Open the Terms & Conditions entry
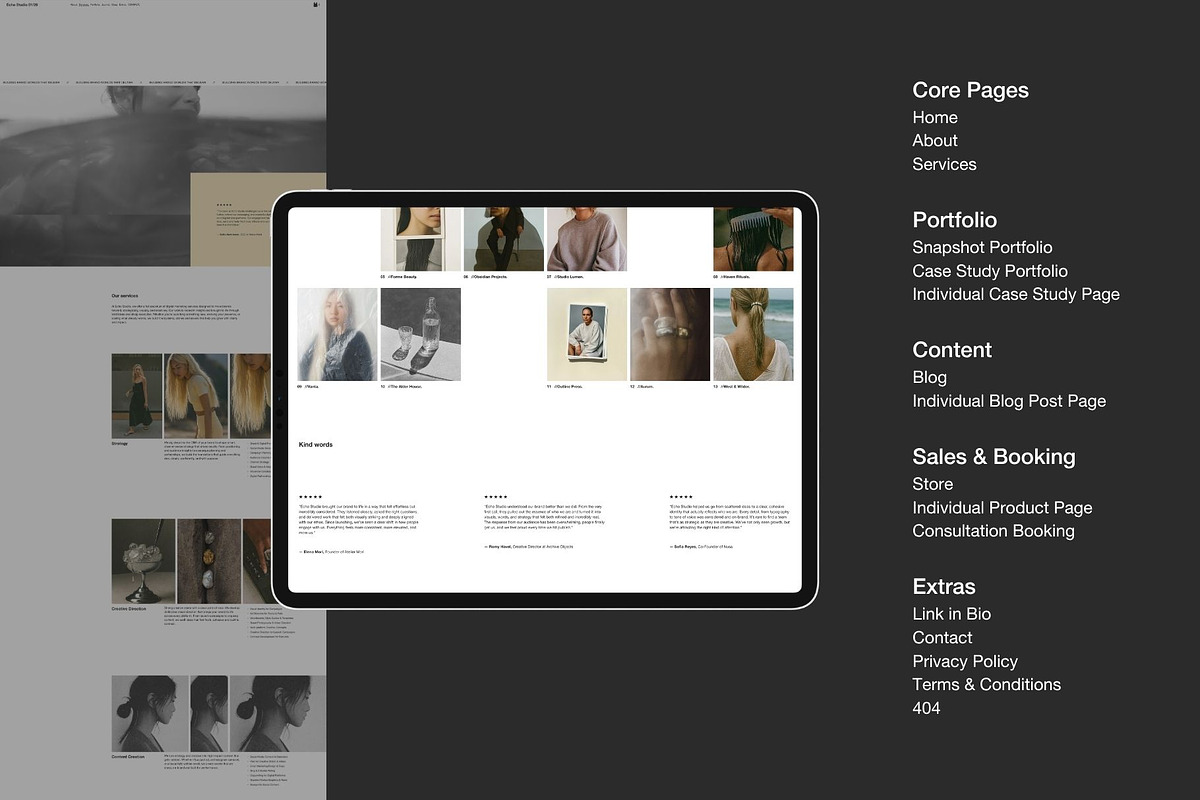The height and width of the screenshot is (800, 1200). pos(986,685)
